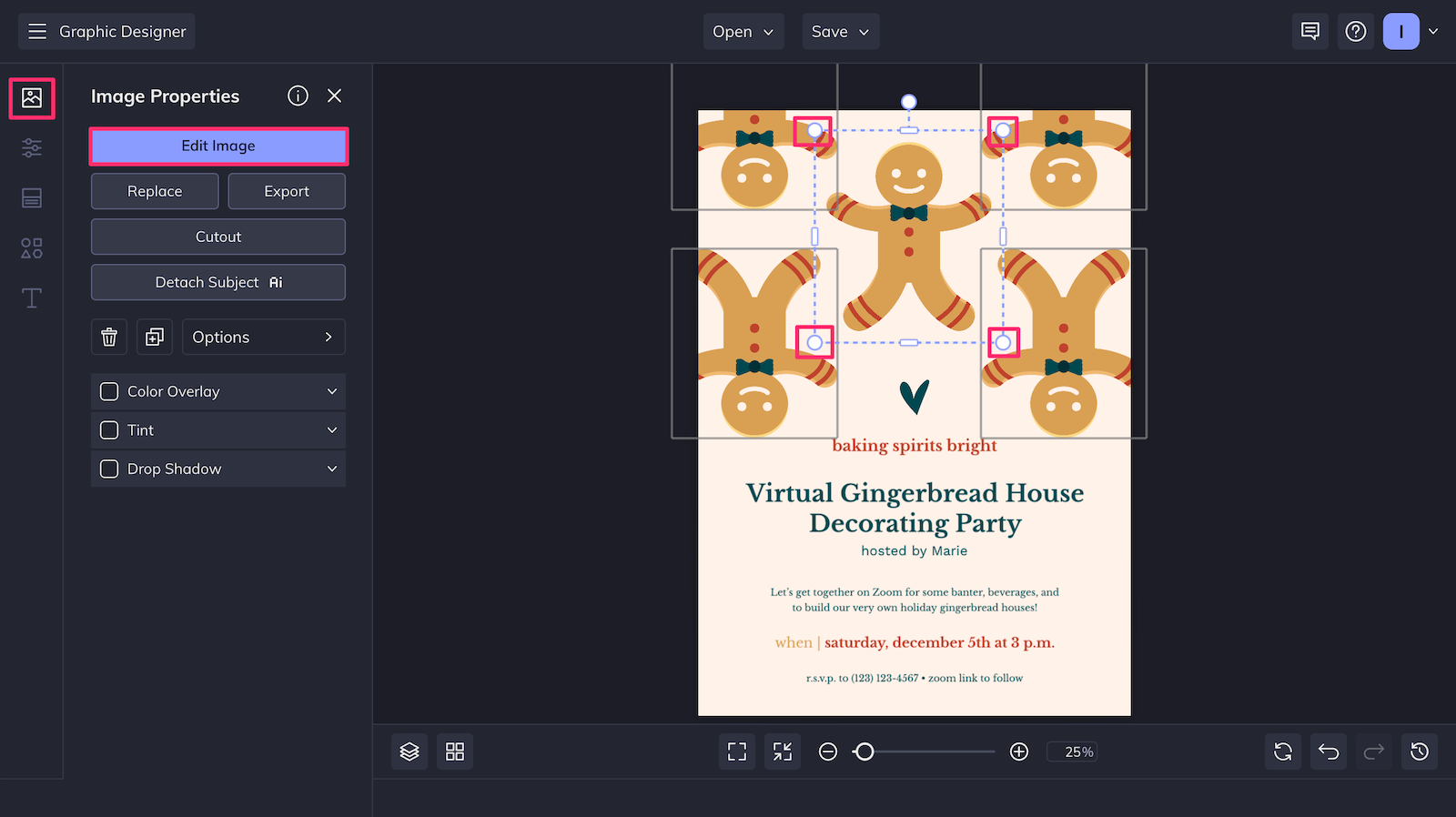Select the Text tool in sidebar

(x=32, y=298)
